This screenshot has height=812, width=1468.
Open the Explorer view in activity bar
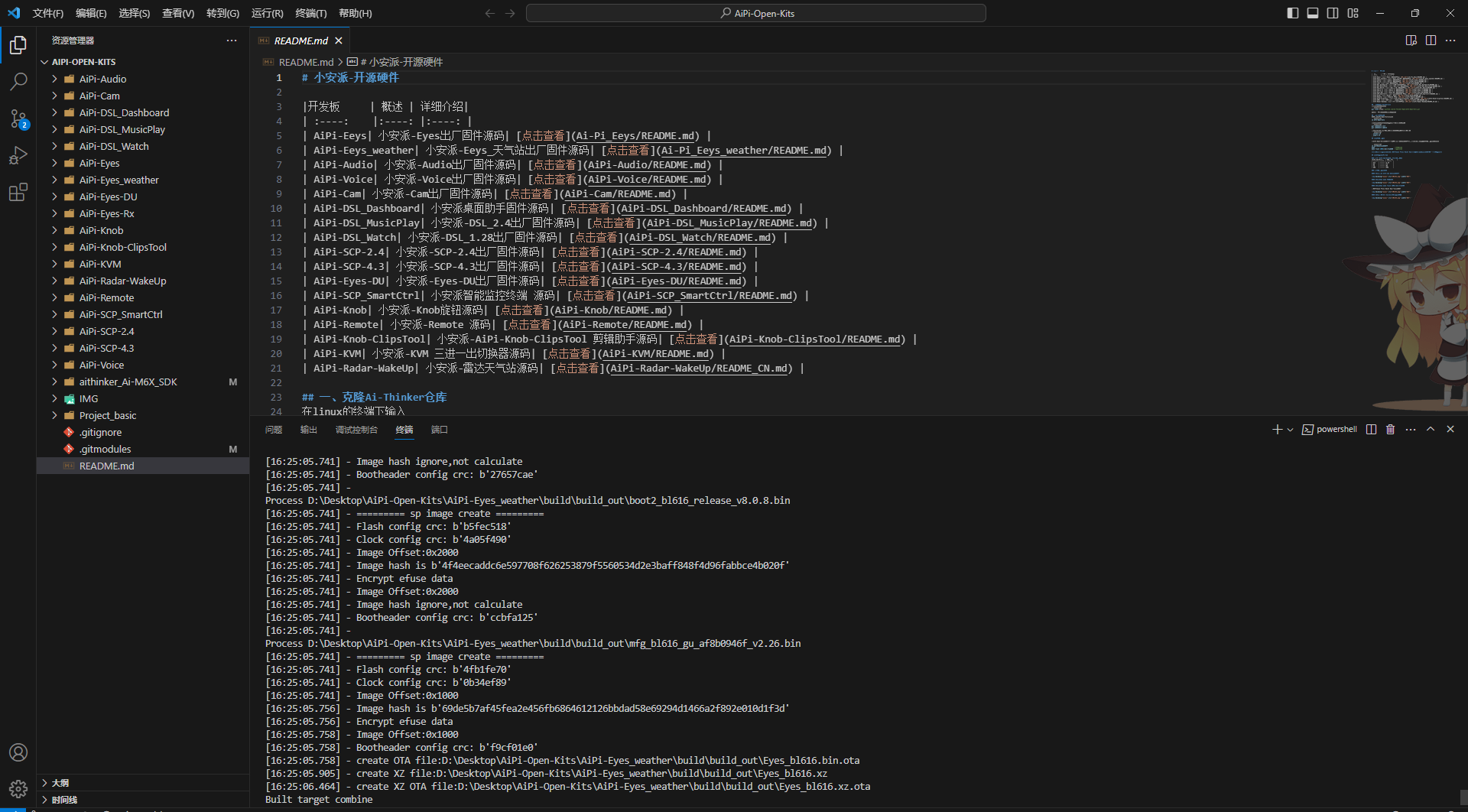pyautogui.click(x=18, y=45)
